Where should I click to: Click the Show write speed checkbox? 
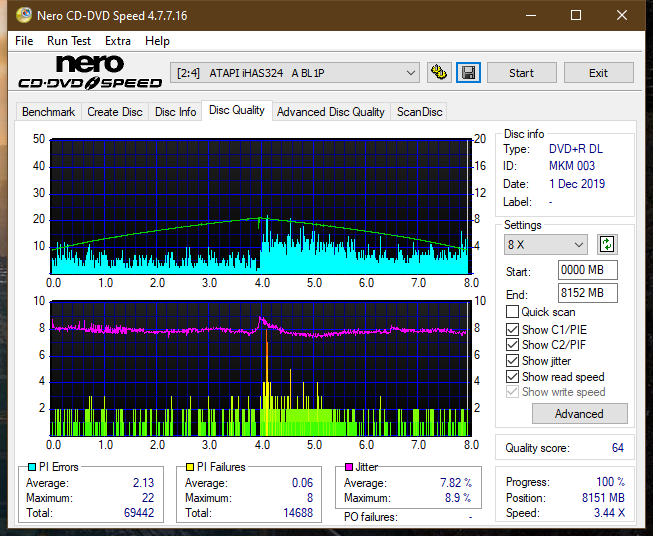[x=512, y=392]
